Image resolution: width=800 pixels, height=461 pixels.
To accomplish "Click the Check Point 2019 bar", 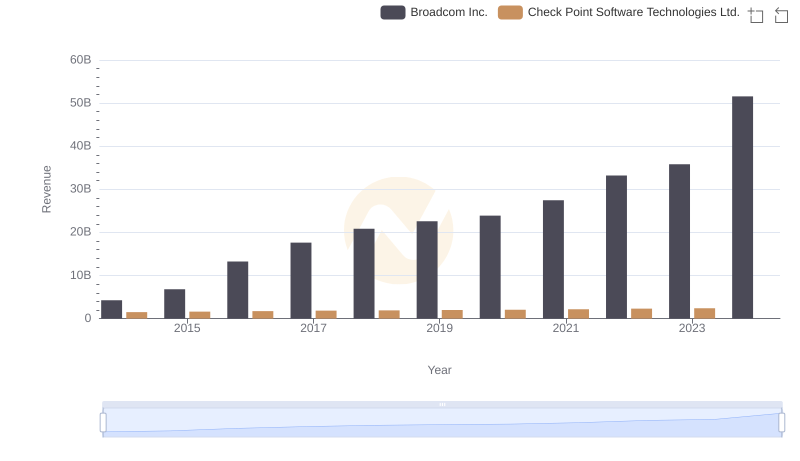I will (x=453, y=314).
